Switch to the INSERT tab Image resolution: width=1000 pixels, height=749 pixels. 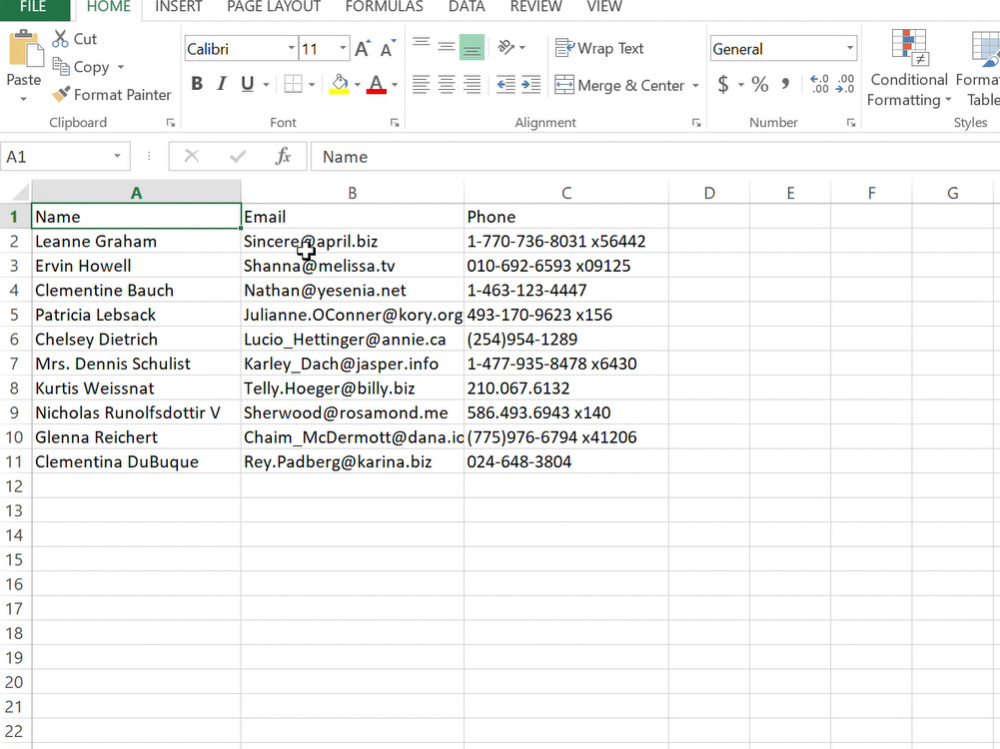[x=179, y=7]
